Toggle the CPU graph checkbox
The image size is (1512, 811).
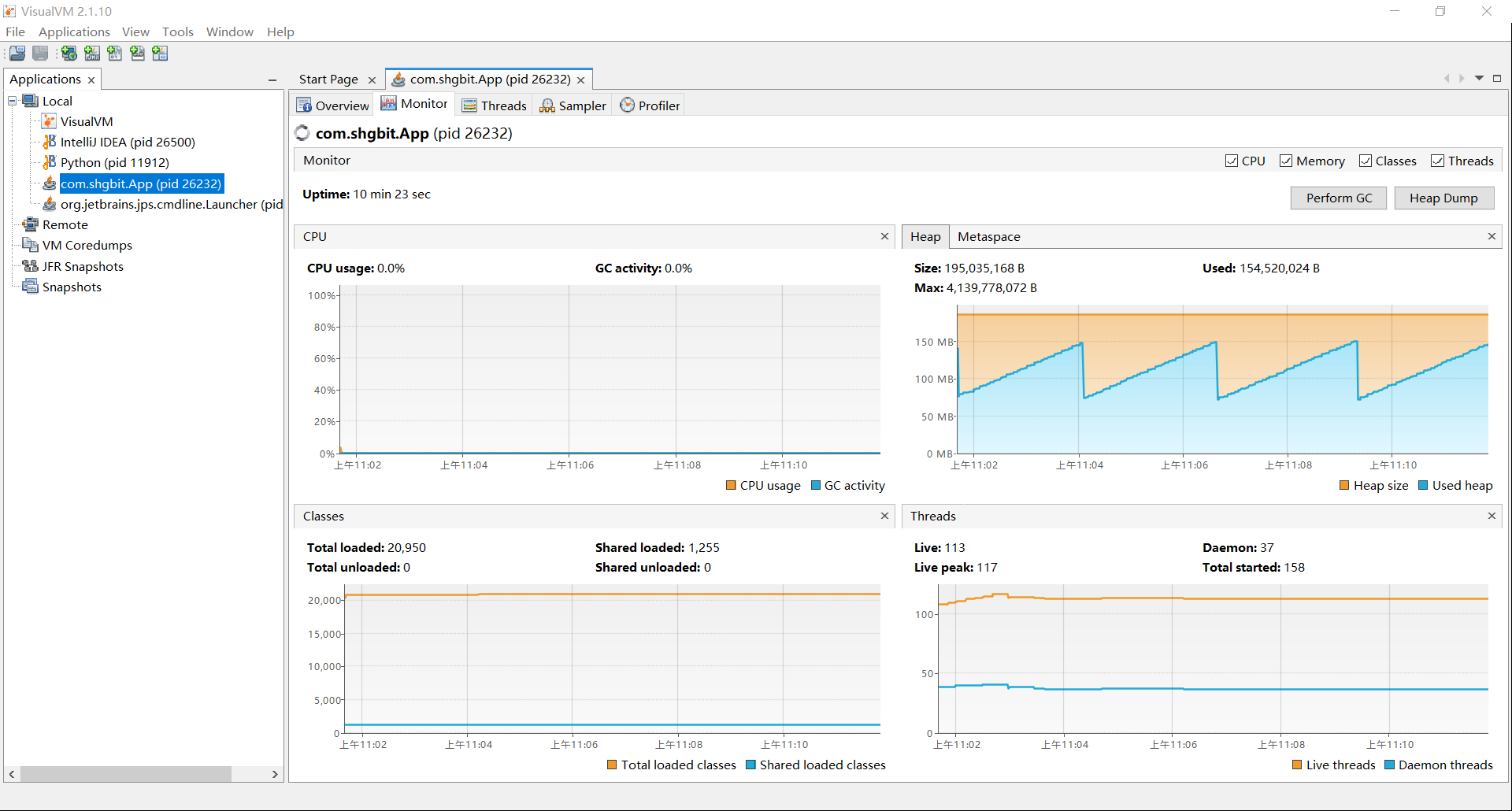coord(1232,161)
